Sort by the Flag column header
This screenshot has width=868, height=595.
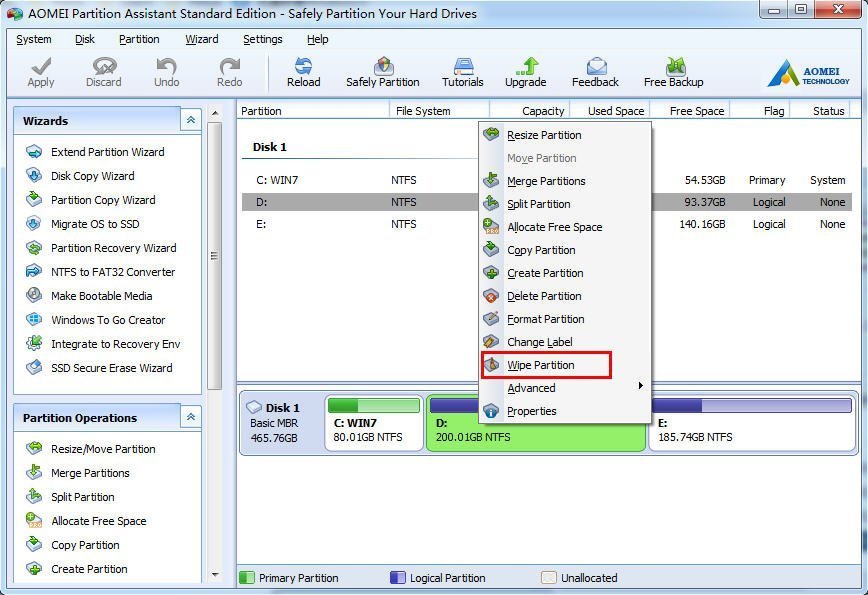coord(760,111)
